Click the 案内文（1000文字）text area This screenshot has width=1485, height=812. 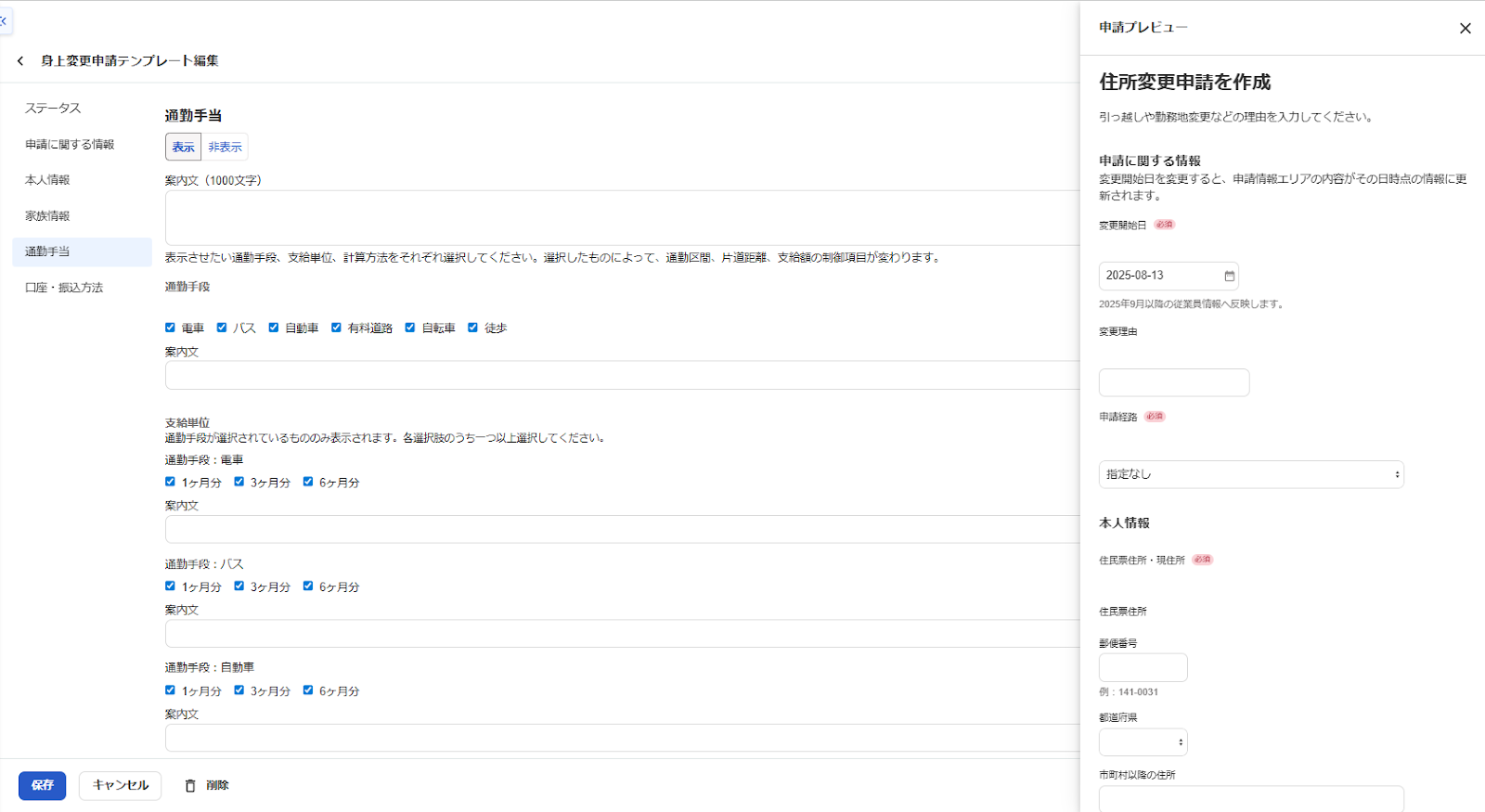click(622, 218)
